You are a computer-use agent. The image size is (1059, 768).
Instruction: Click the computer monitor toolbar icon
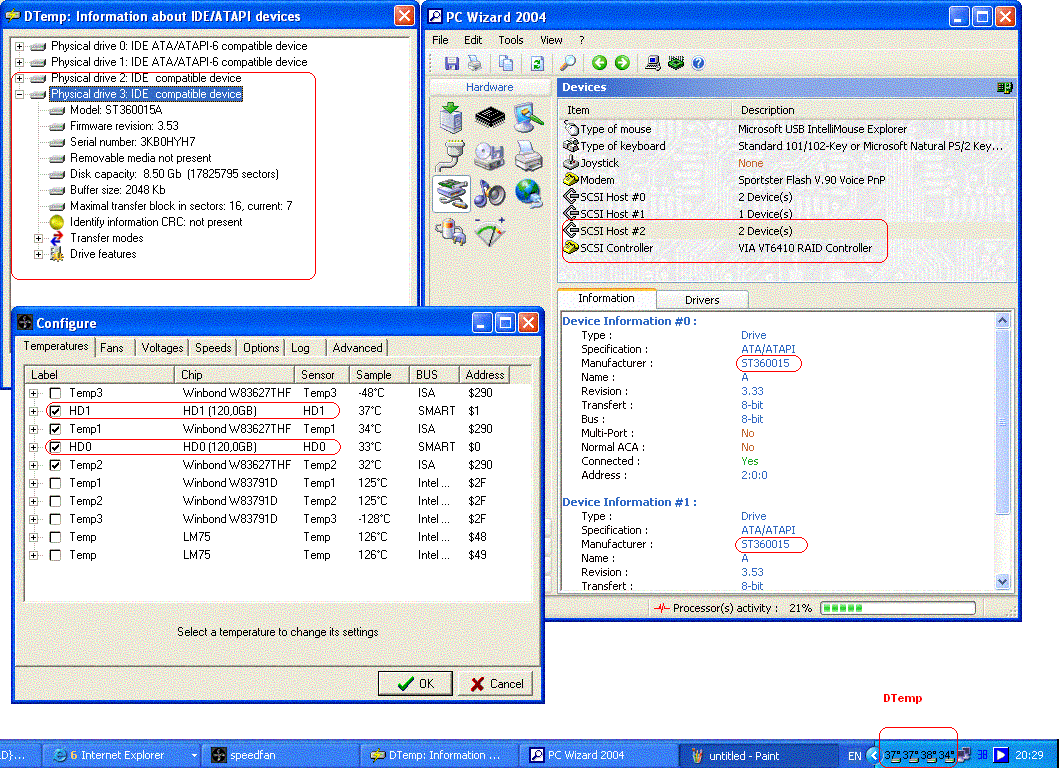point(653,63)
